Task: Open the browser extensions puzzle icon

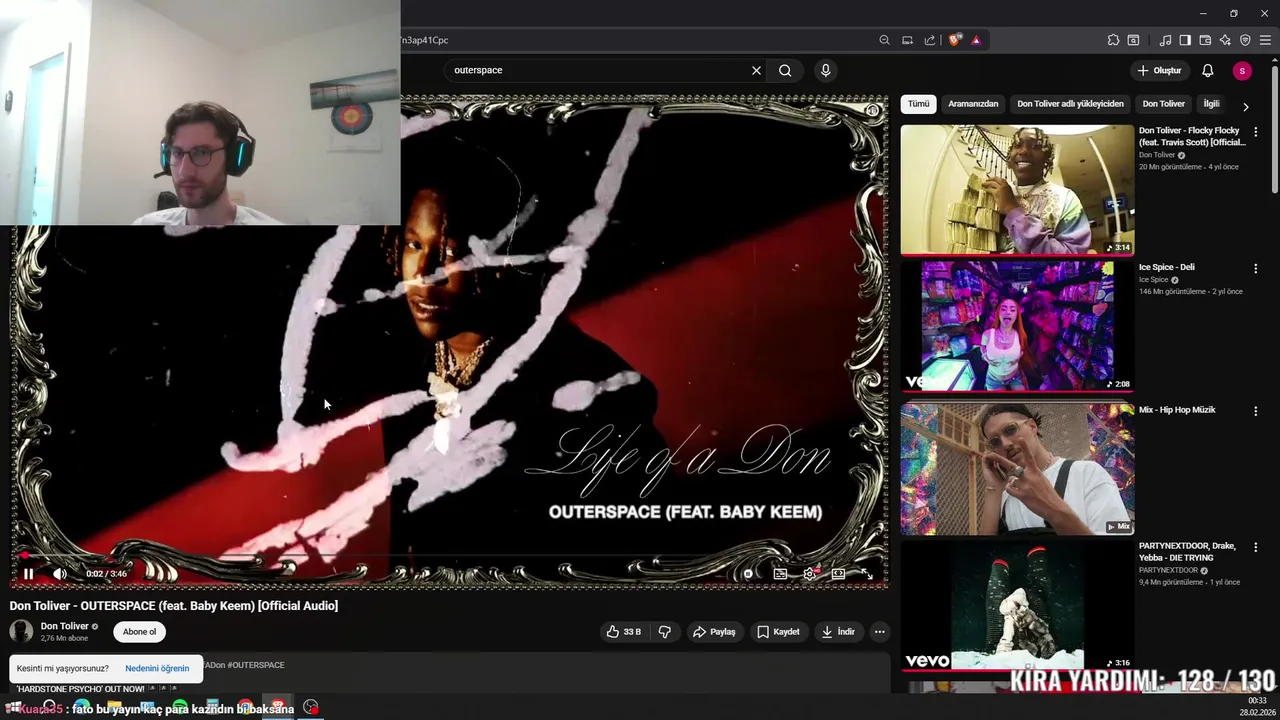Action: click(x=1113, y=40)
